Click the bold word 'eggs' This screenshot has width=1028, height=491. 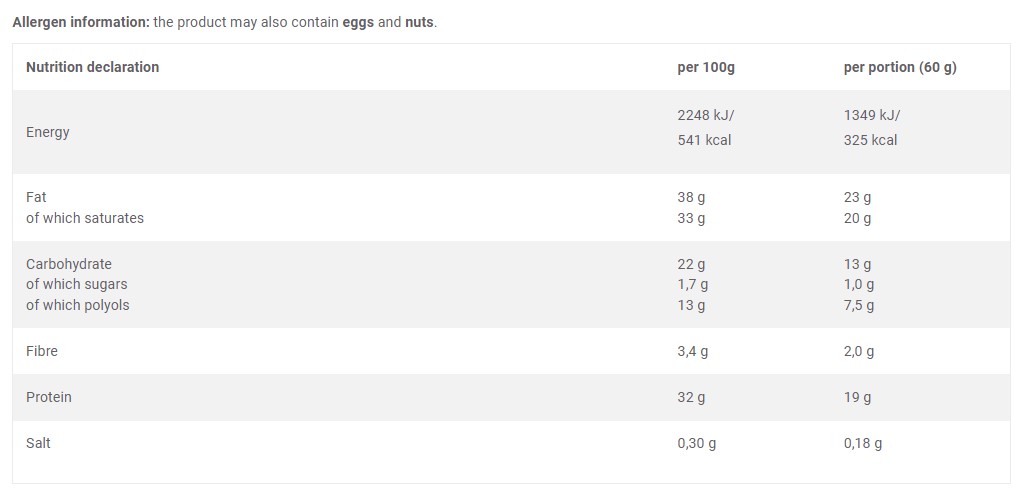pyautogui.click(x=359, y=22)
